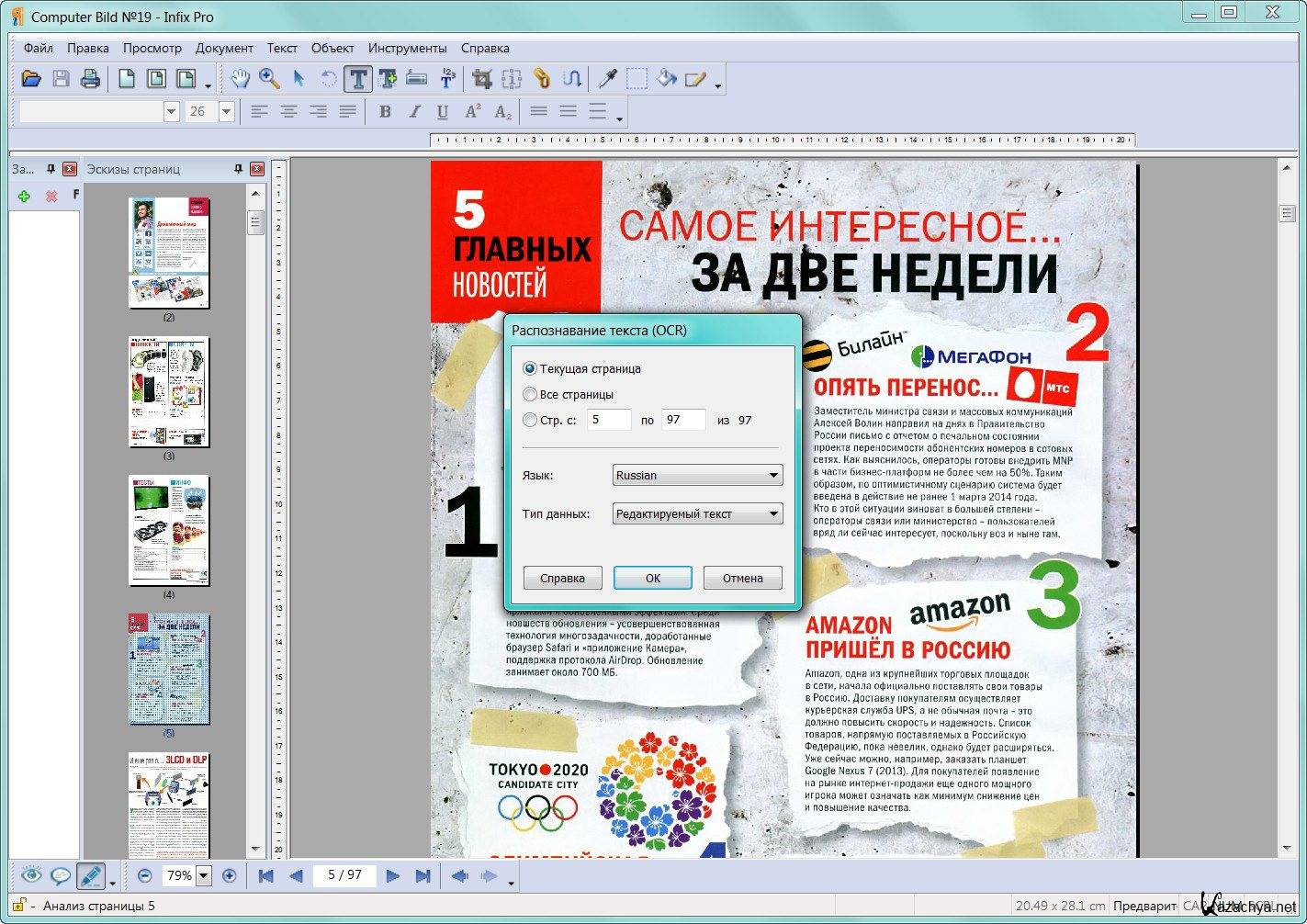The width and height of the screenshot is (1307, 924).
Task: Select page 3 thumbnail in sidebar
Action: [x=169, y=392]
